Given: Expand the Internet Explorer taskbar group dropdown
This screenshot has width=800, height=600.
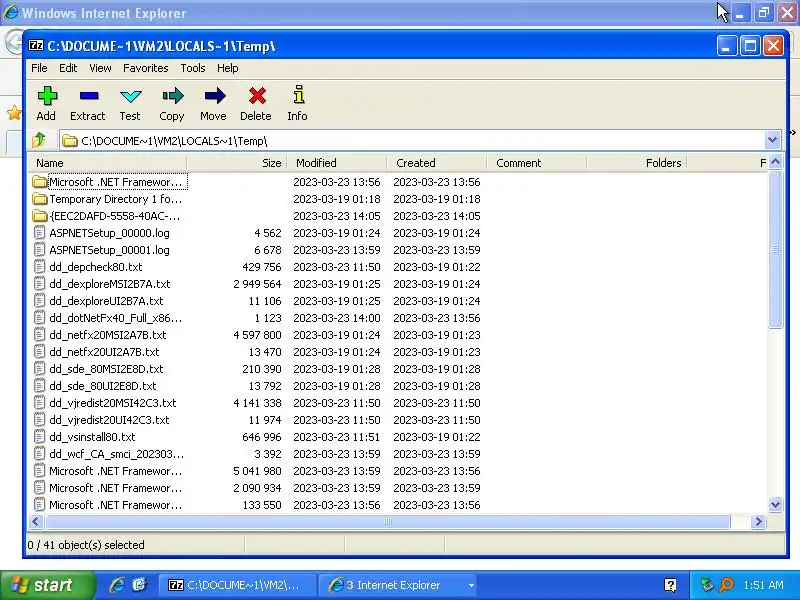Looking at the screenshot, I should [471, 585].
